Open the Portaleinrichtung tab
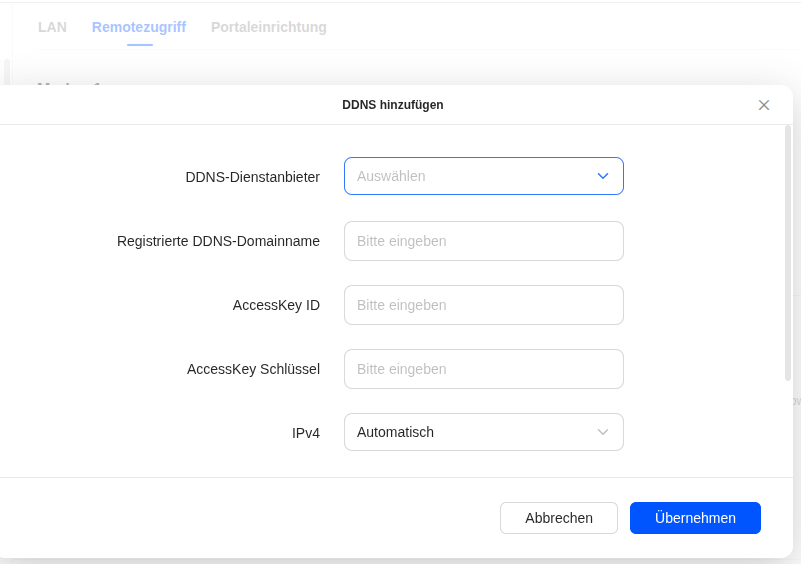The image size is (801, 564). [x=269, y=27]
